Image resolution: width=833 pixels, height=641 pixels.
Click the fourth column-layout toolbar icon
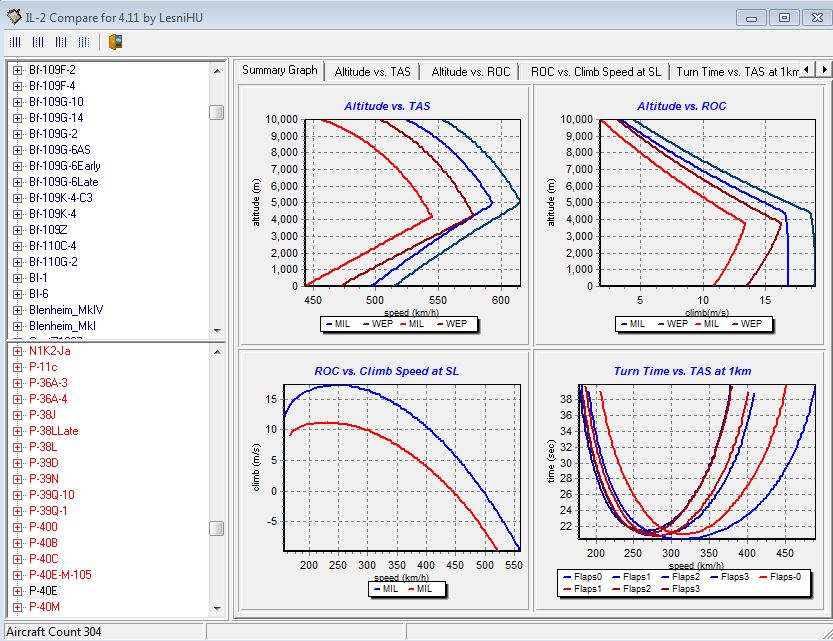[x=84, y=42]
